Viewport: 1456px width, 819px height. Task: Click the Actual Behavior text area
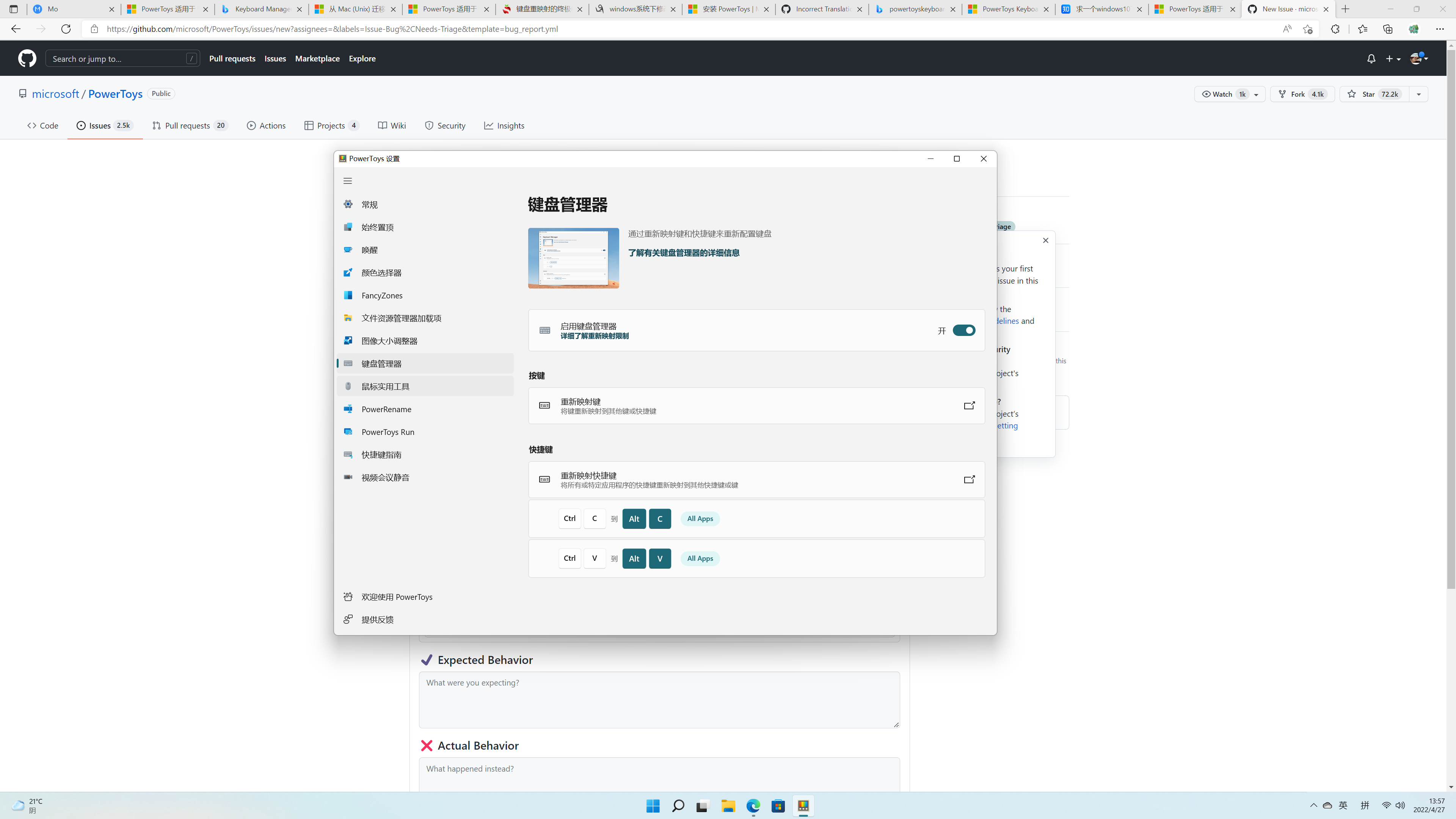(x=659, y=775)
